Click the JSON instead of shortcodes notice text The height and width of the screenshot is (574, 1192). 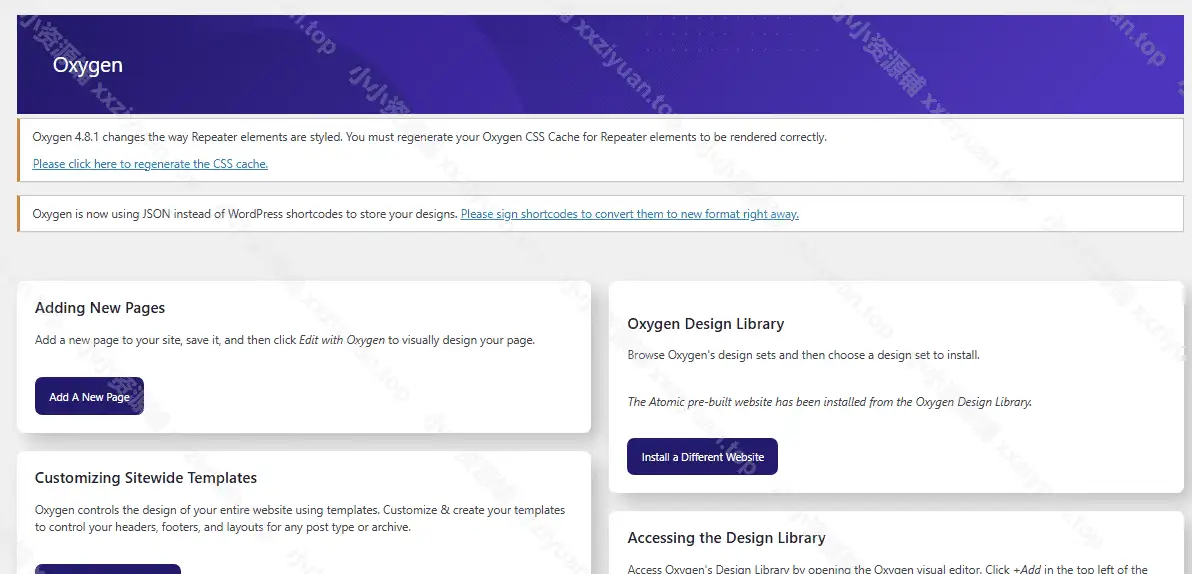(x=245, y=214)
